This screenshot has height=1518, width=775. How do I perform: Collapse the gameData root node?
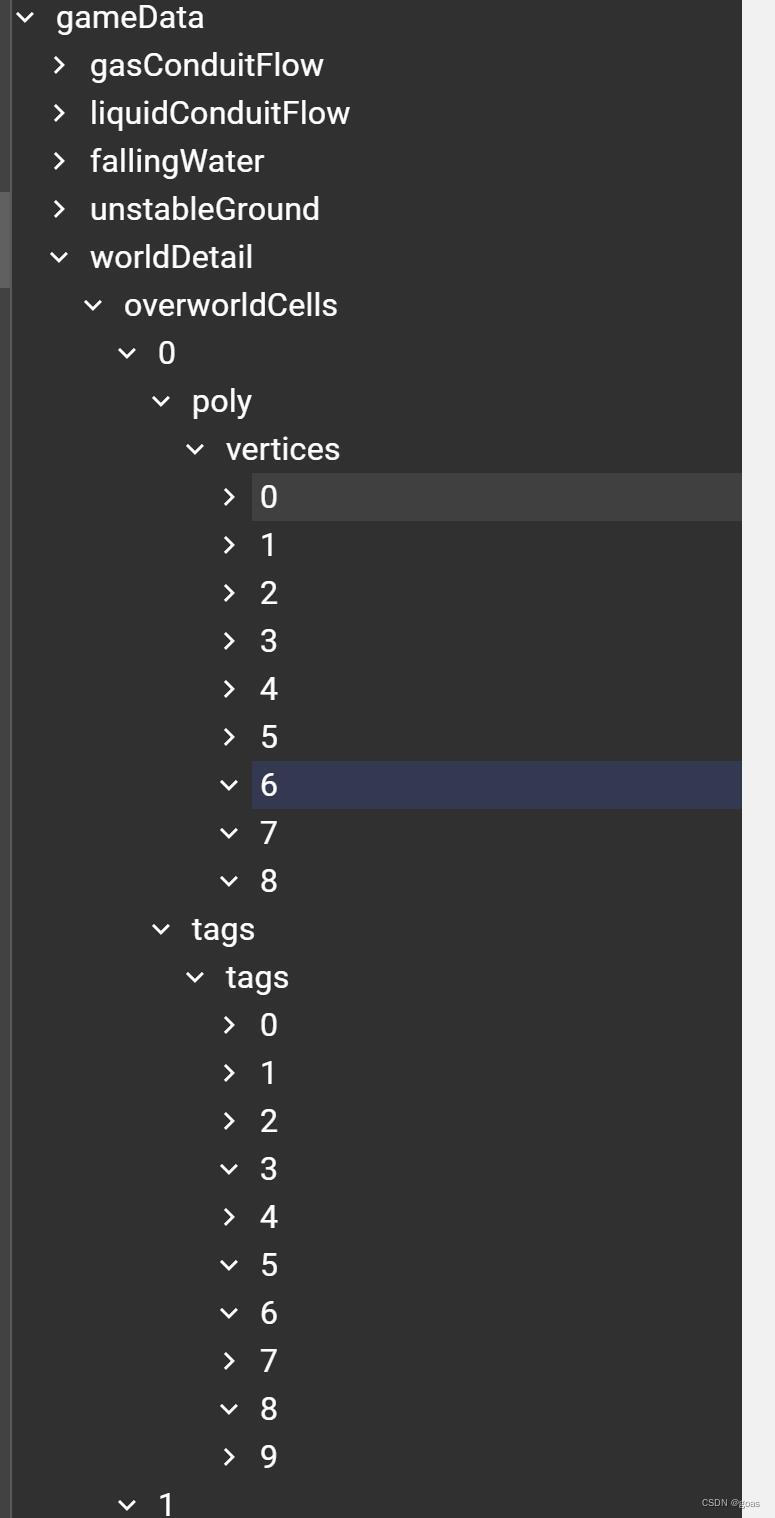coord(25,17)
